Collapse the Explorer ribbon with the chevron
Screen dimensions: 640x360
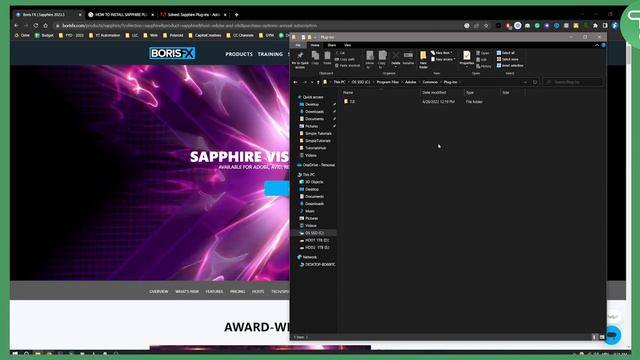tap(597, 45)
